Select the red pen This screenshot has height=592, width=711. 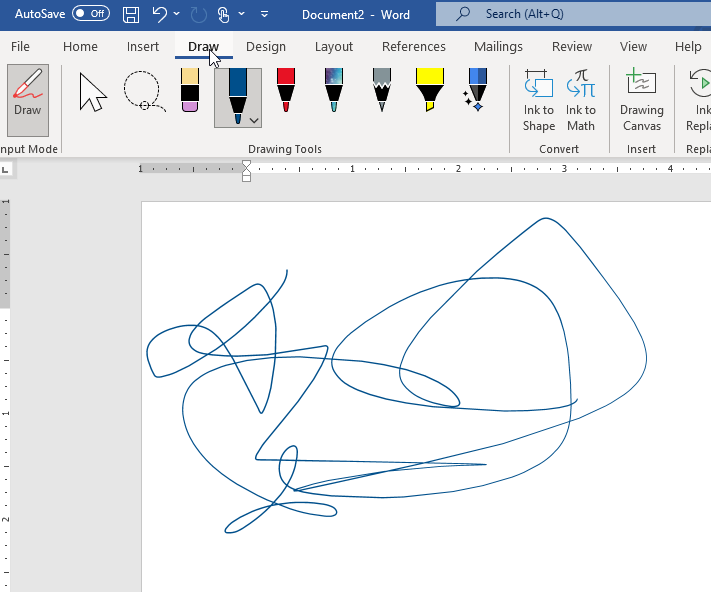tap(286, 90)
